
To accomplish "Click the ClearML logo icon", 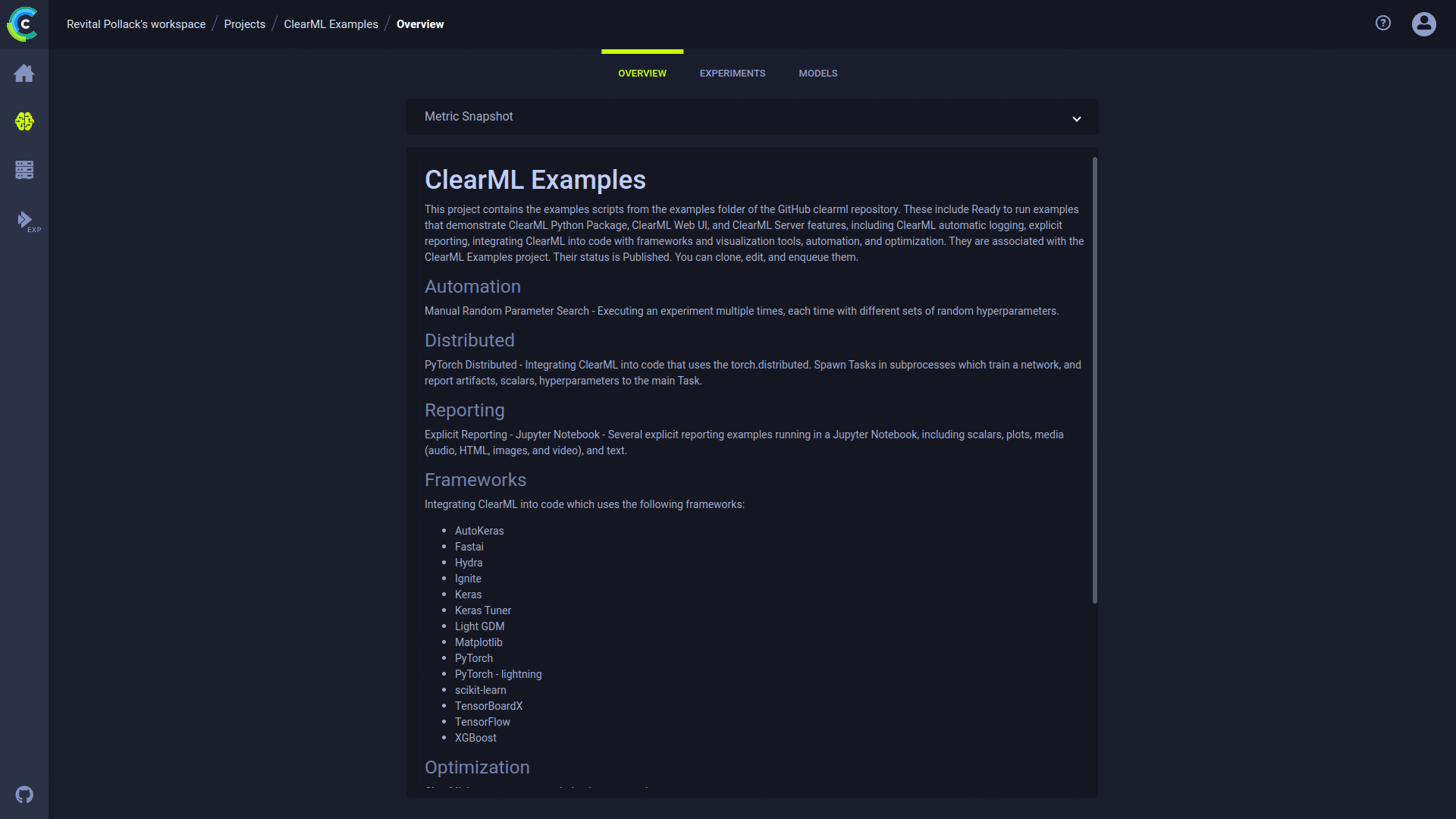I will tap(23, 24).
